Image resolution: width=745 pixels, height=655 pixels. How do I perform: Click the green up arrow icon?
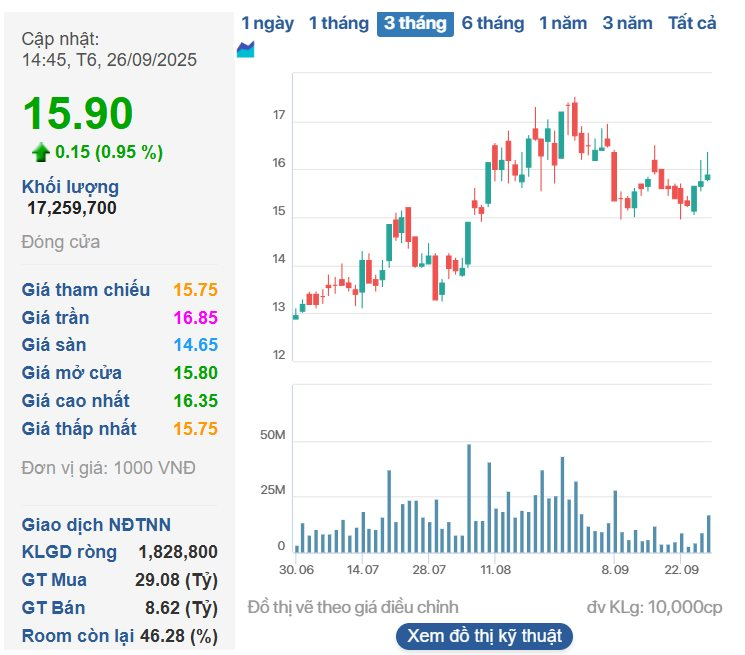click(40, 152)
